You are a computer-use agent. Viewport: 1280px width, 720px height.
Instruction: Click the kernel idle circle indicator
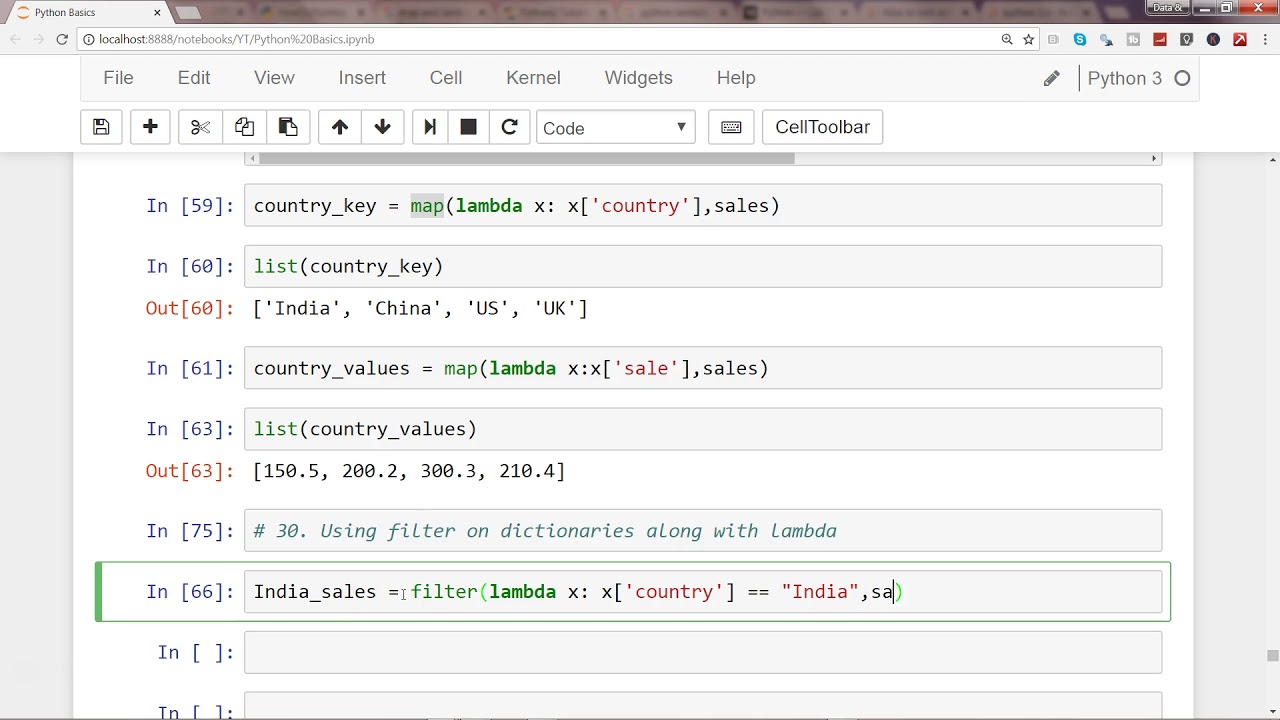(x=1182, y=78)
